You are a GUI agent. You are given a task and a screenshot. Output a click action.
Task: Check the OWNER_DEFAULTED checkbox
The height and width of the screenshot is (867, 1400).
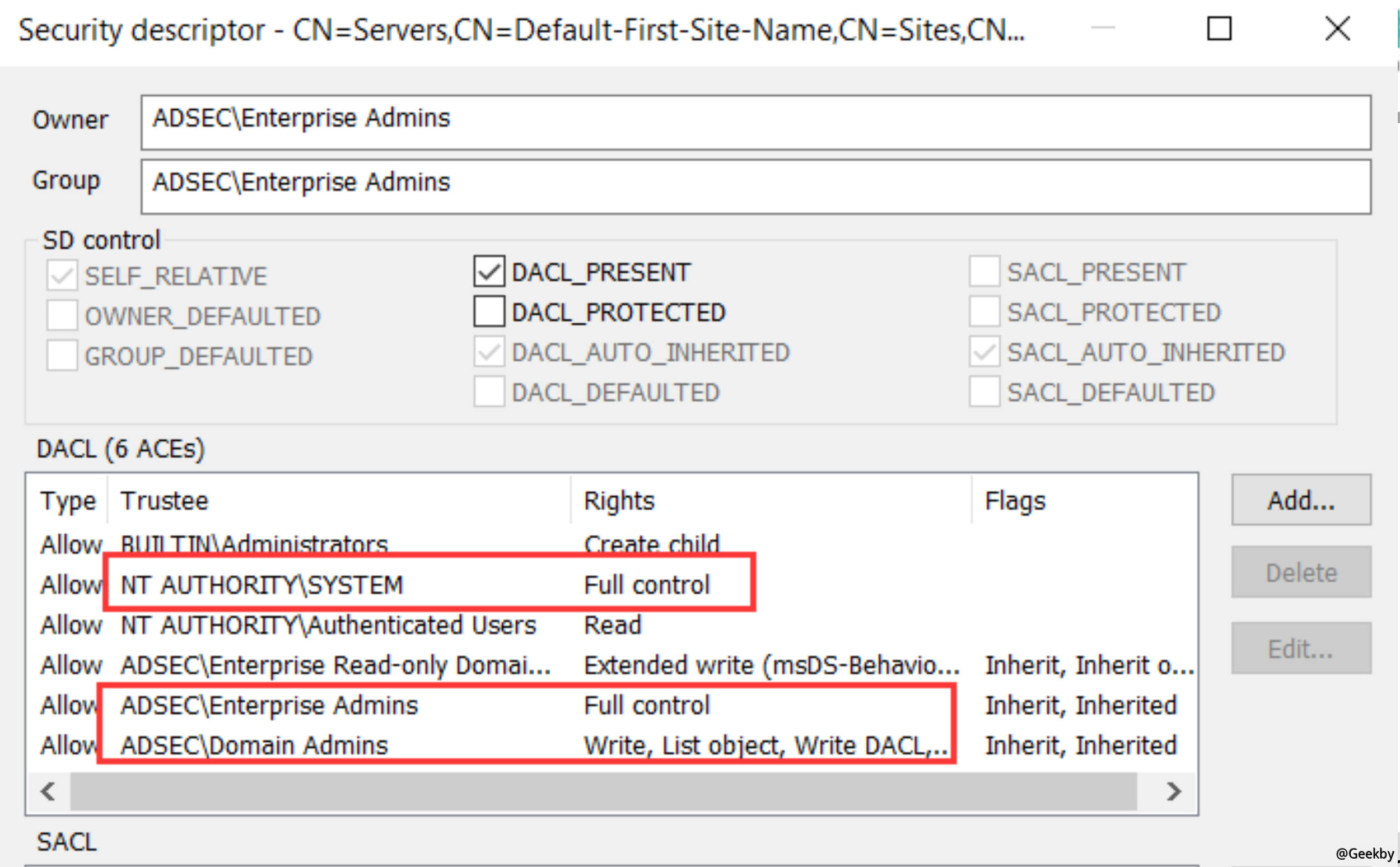point(62,315)
